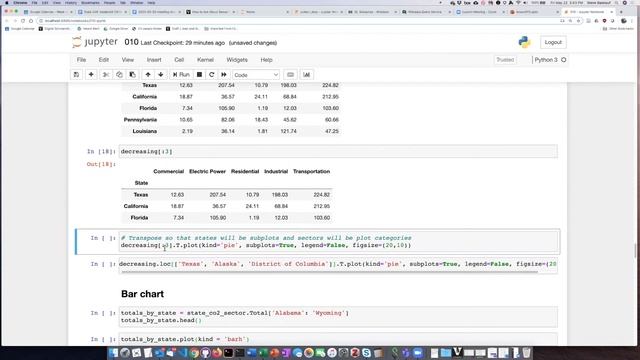The height and width of the screenshot is (360, 640).
Task: Click the browser back arrow
Action: pyautogui.click(x=7, y=20)
